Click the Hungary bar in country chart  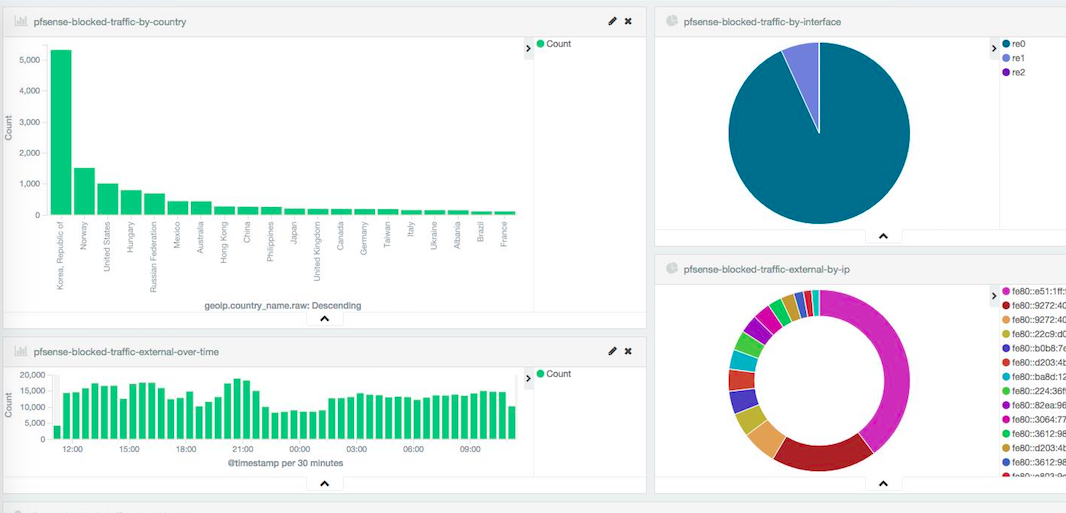click(131, 202)
